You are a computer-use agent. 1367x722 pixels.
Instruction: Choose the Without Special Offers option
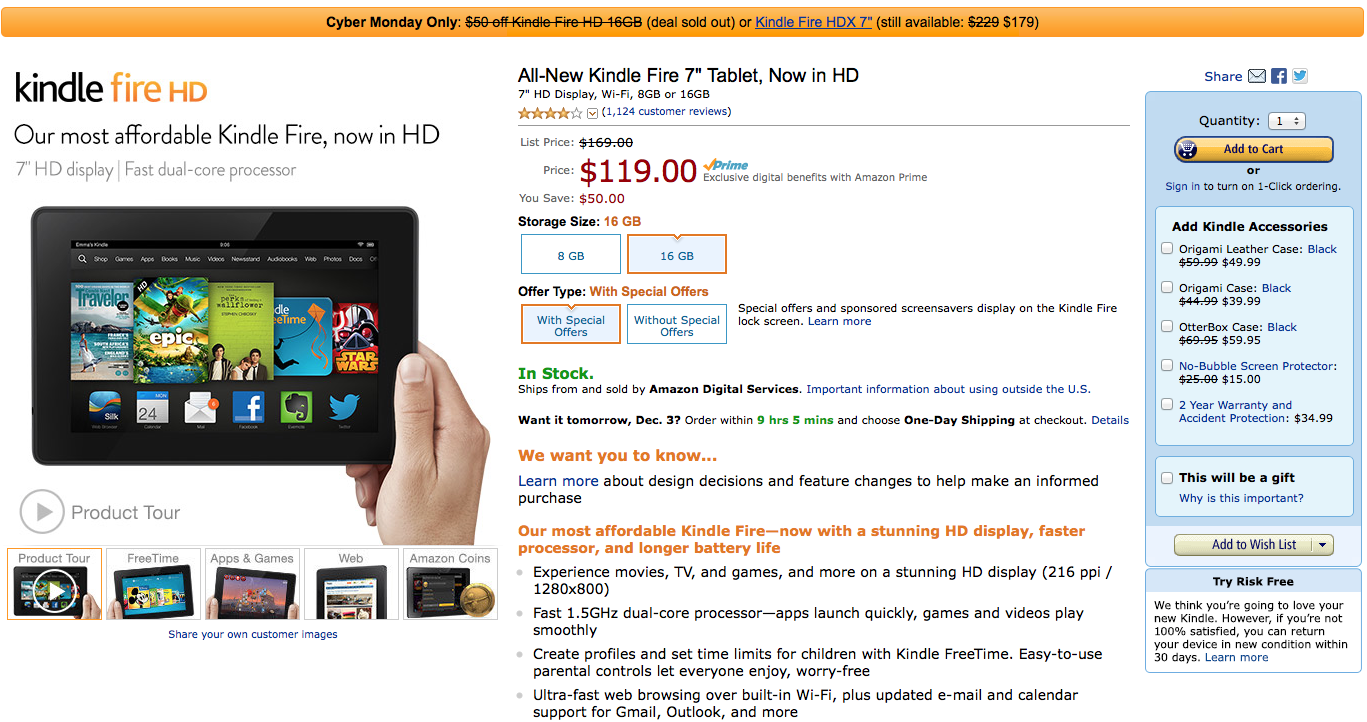pos(677,325)
